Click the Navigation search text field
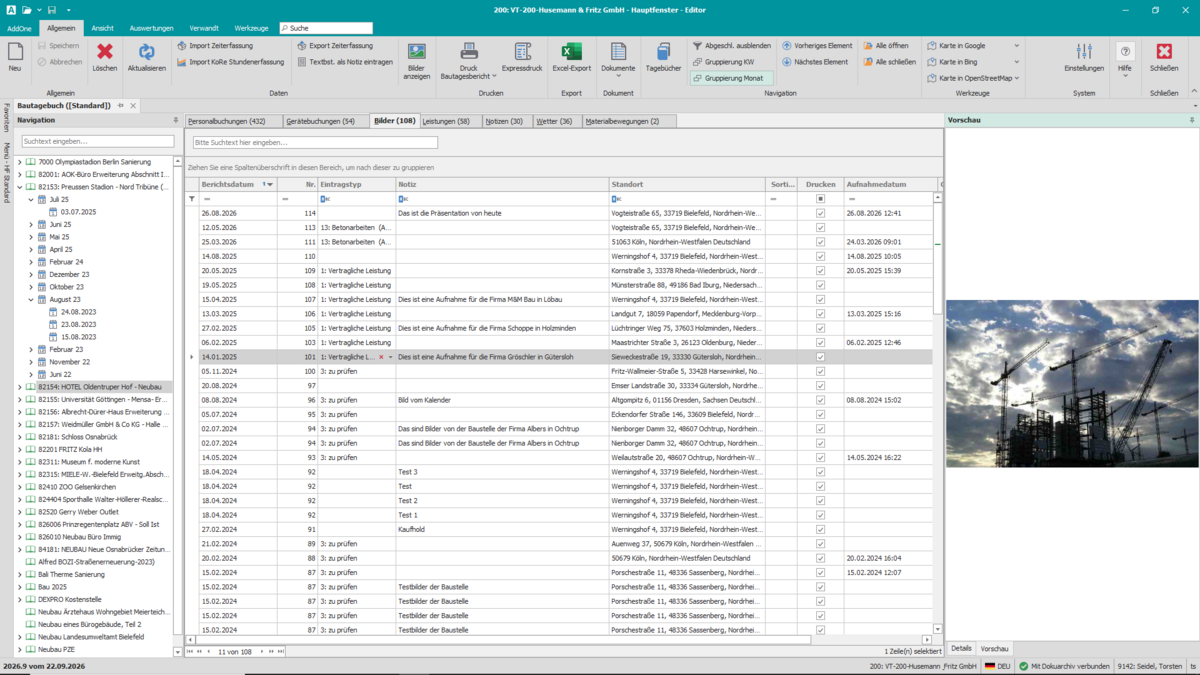Image resolution: width=1200 pixels, height=675 pixels. point(98,142)
